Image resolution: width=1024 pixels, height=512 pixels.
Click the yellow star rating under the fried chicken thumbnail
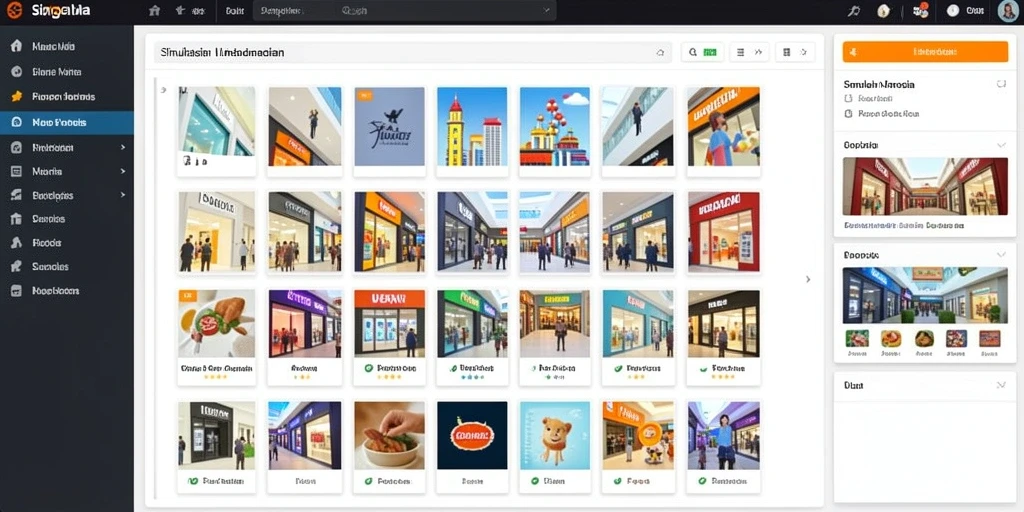(216, 377)
